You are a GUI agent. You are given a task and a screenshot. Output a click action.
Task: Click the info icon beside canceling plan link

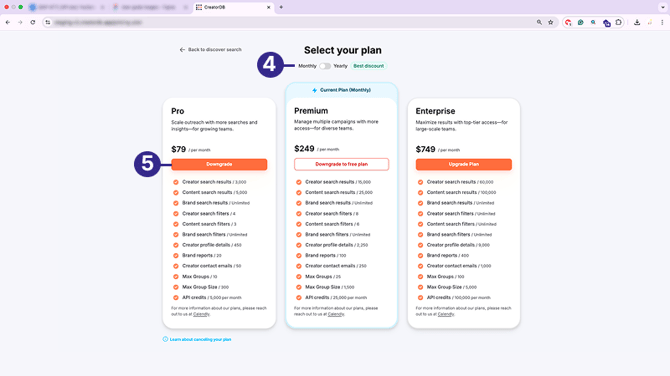[165, 339]
